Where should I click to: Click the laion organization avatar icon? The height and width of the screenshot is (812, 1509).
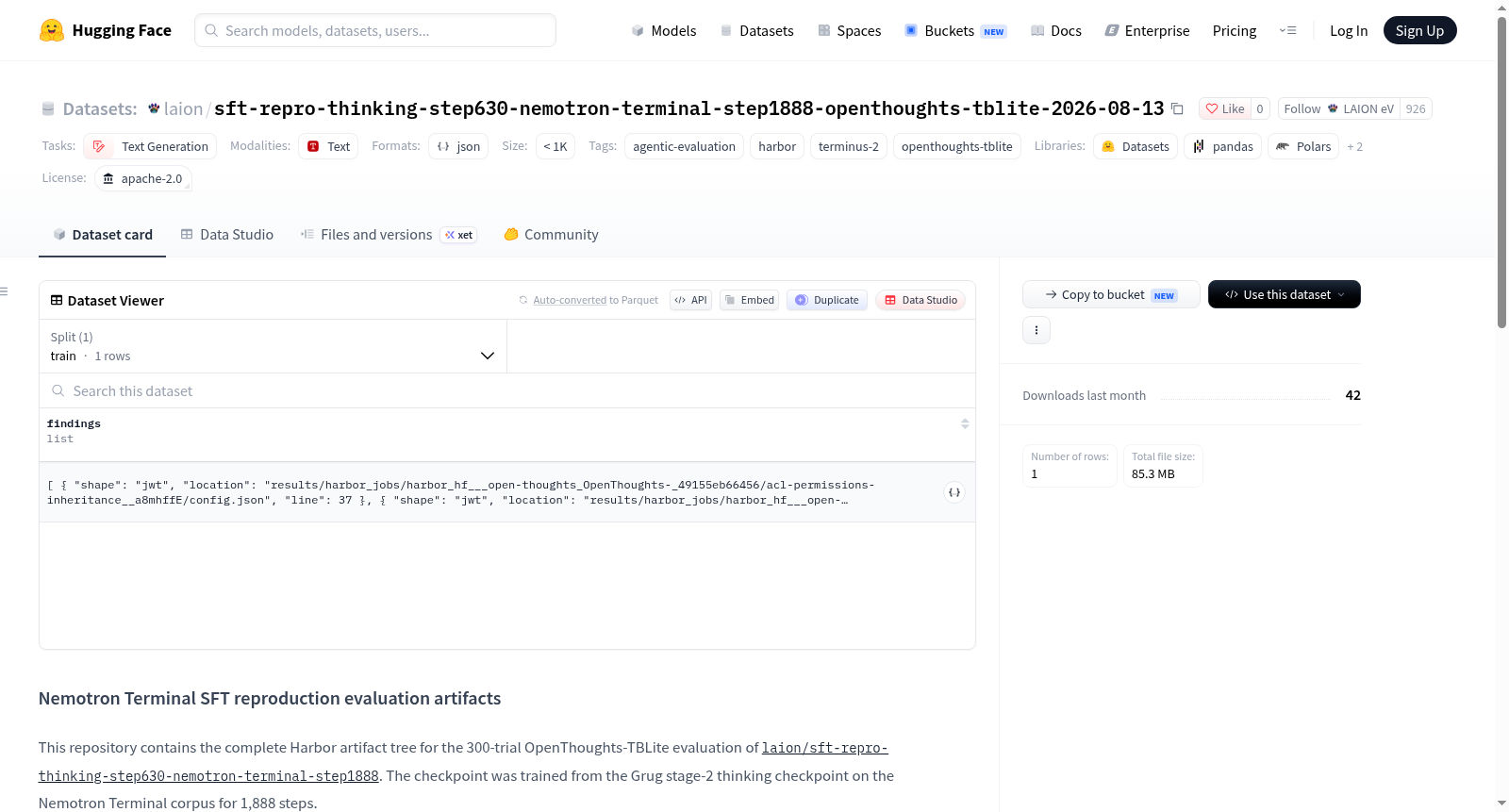click(154, 108)
